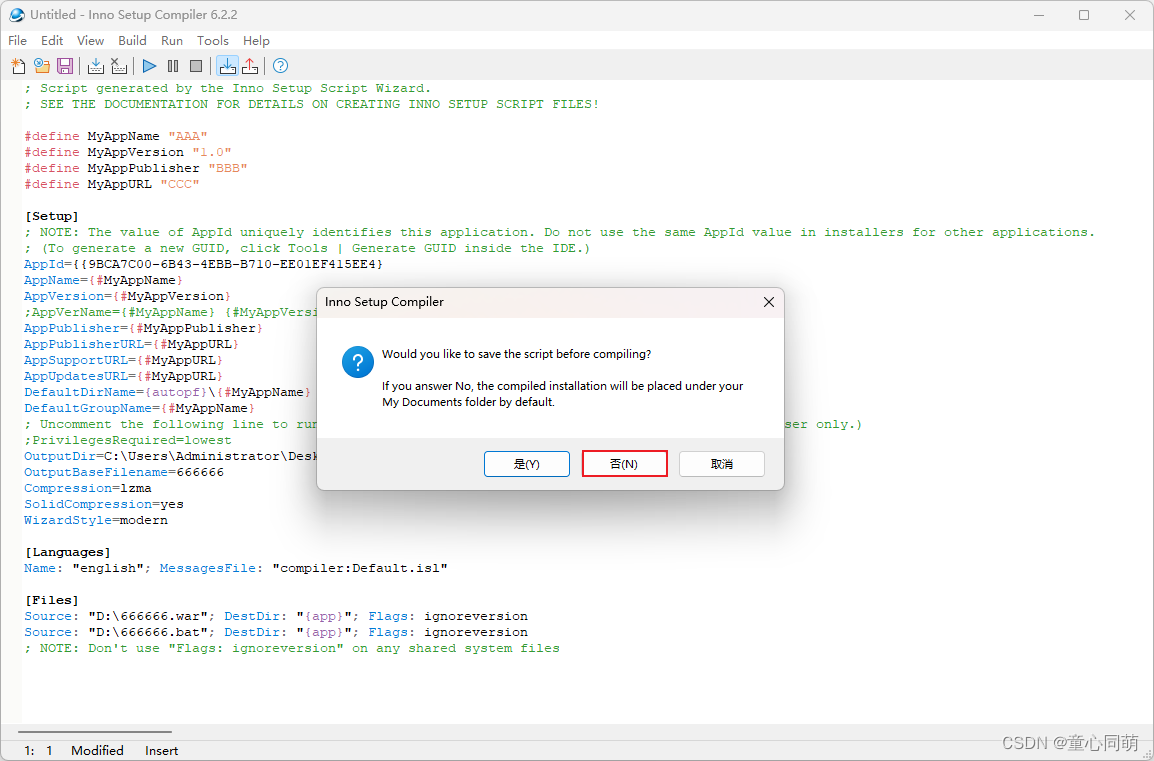1154x761 pixels.
Task: Close the Inno Setup Compiler dialog
Action: pyautogui.click(x=769, y=302)
